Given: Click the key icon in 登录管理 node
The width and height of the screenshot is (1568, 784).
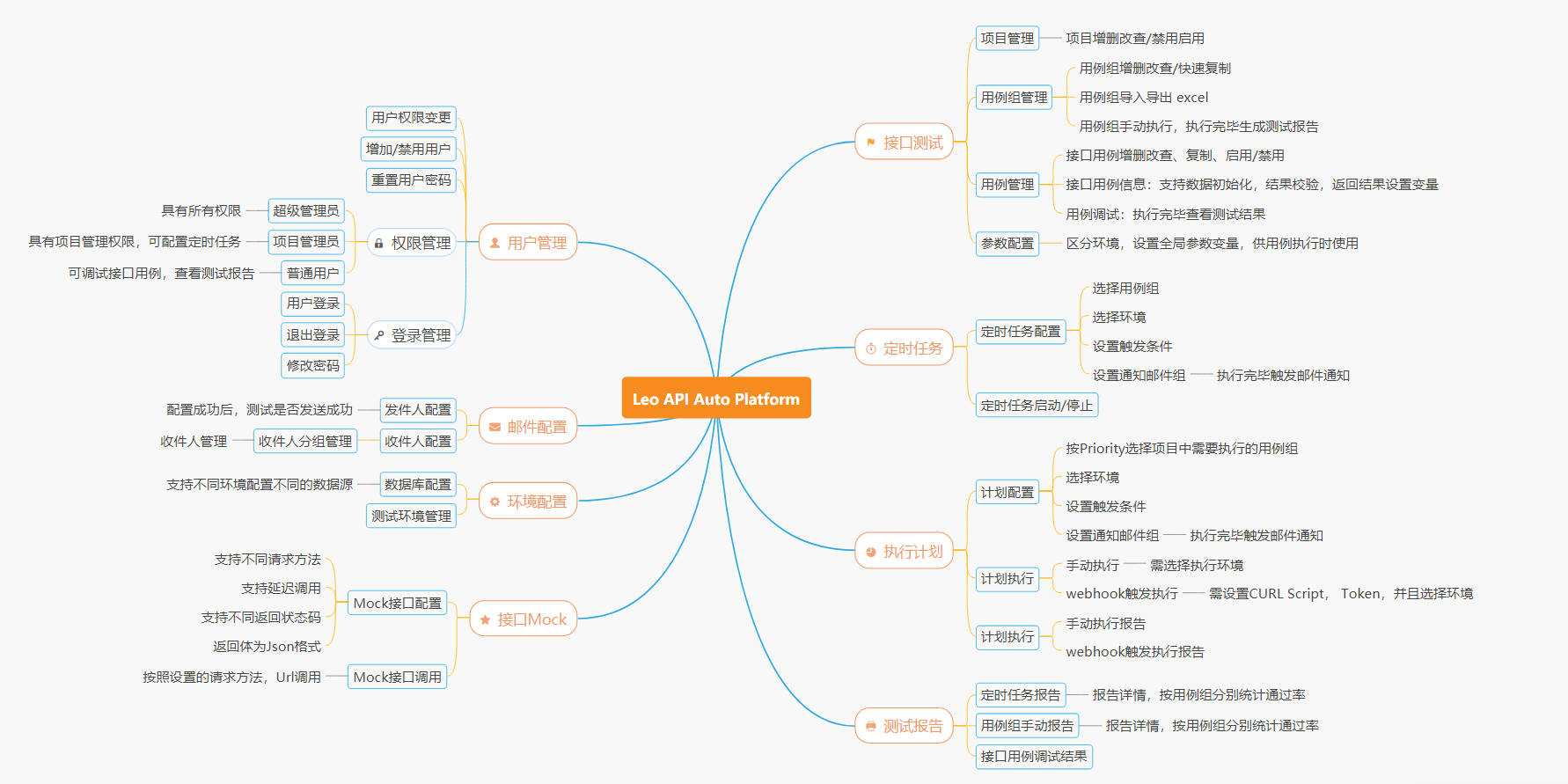Looking at the screenshot, I should tap(378, 335).
